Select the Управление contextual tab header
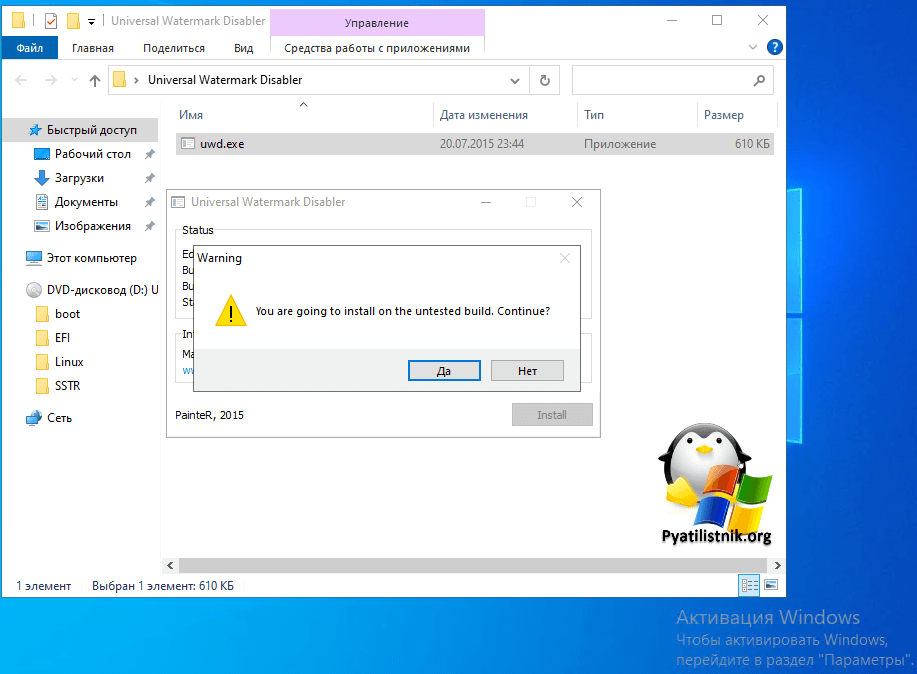917x674 pixels. click(377, 23)
